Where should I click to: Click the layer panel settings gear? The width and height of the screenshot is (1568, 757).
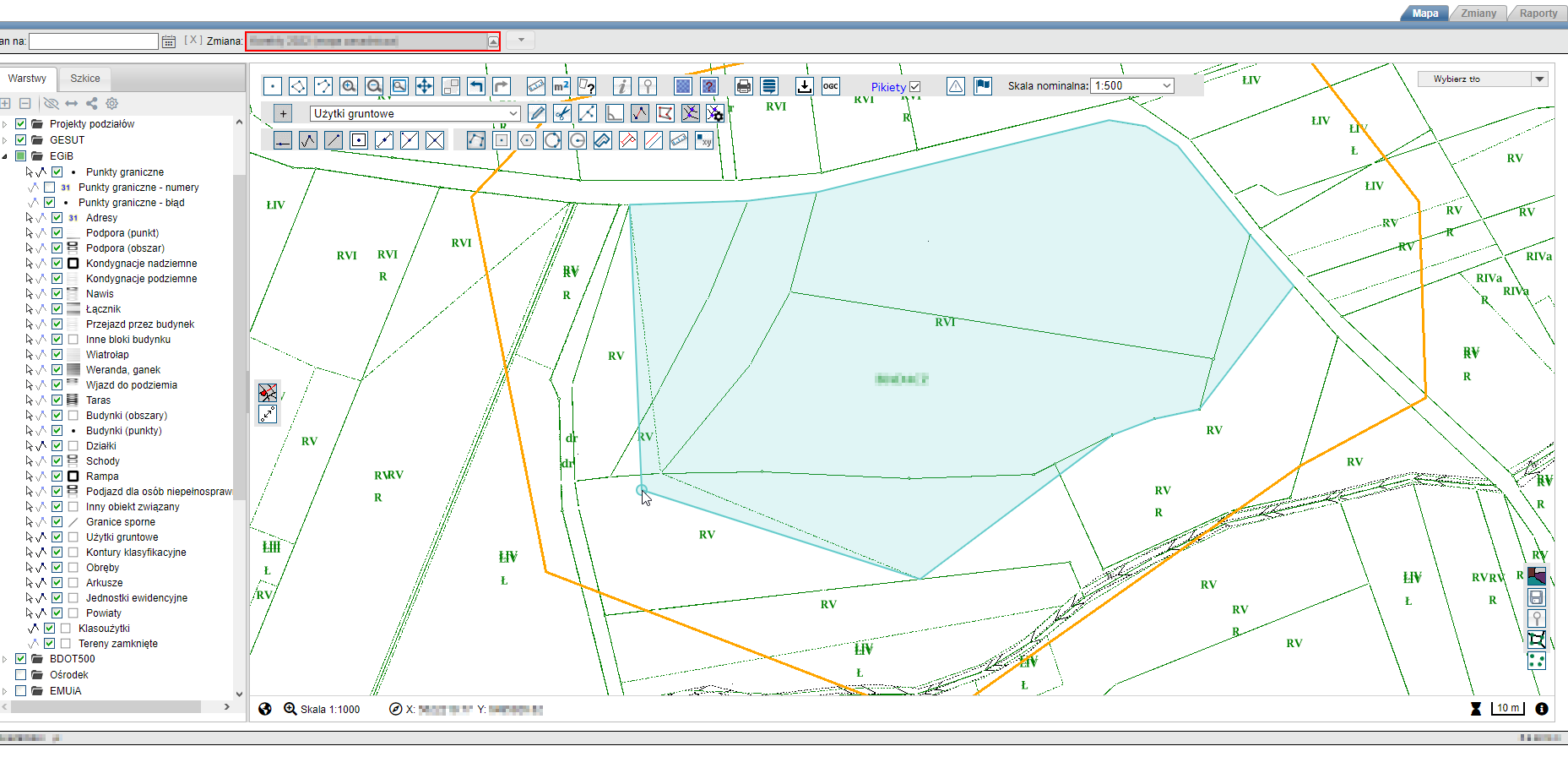point(112,103)
